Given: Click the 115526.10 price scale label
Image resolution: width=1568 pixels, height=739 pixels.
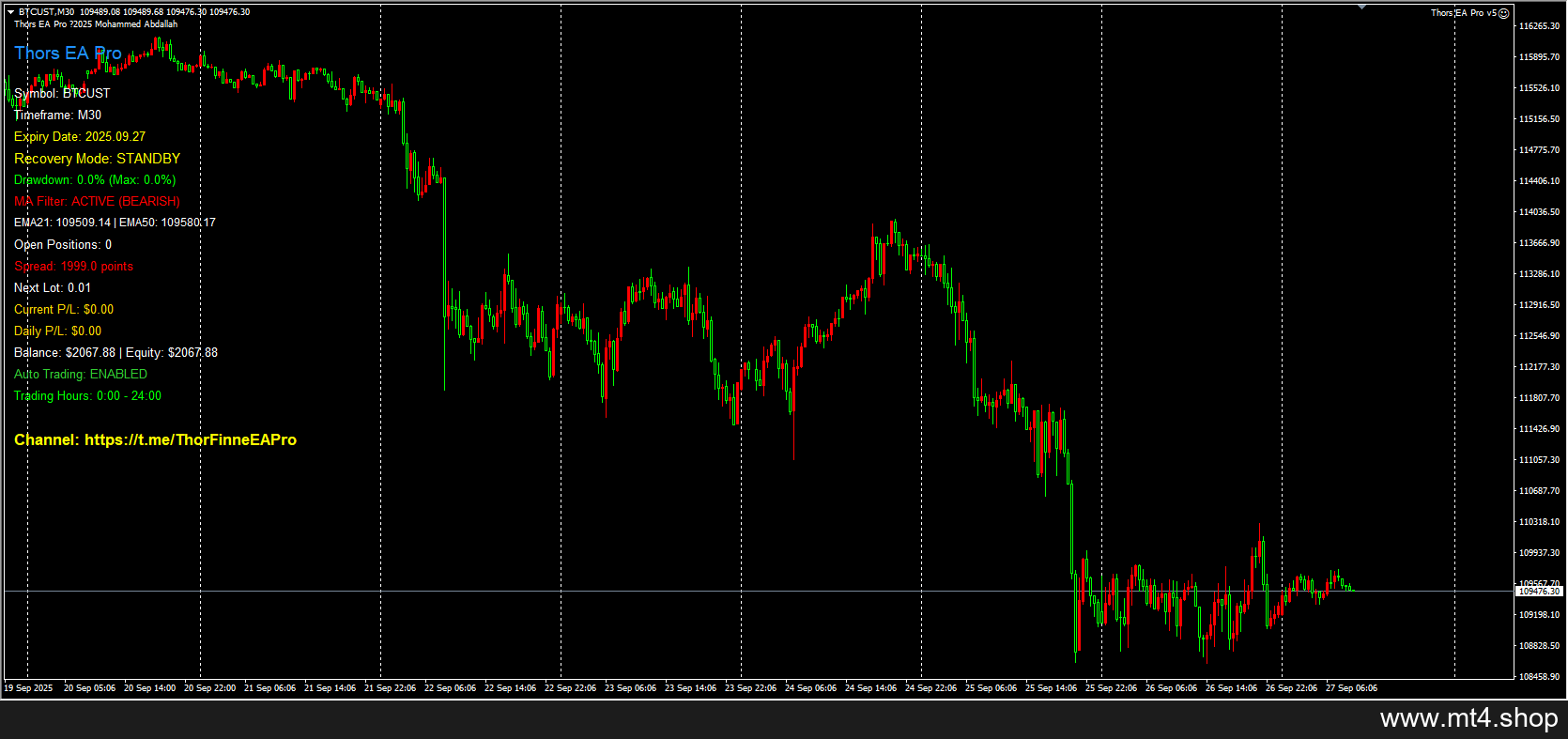Looking at the screenshot, I should [1539, 88].
